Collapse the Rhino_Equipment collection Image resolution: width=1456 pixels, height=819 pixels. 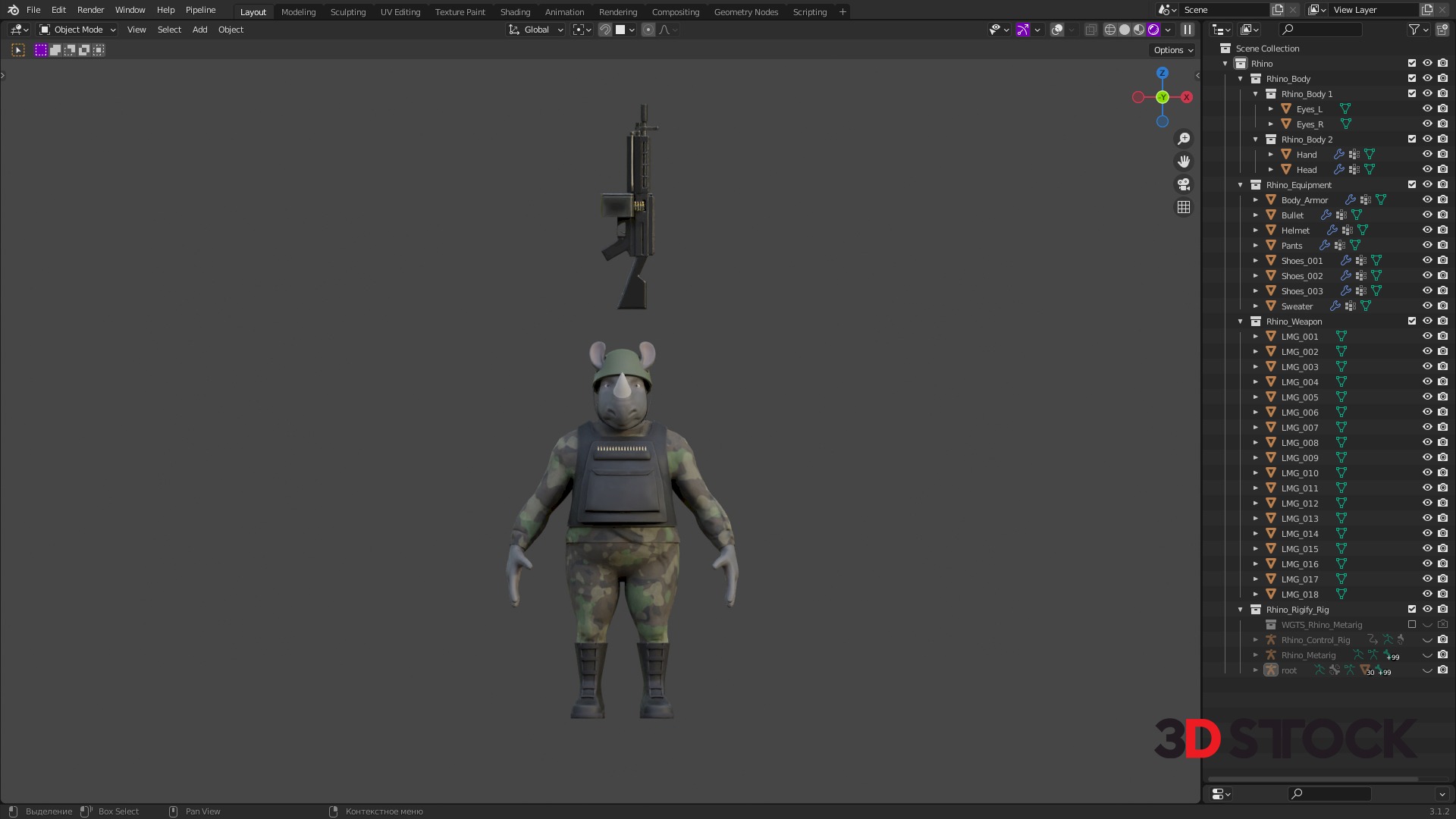[1241, 185]
